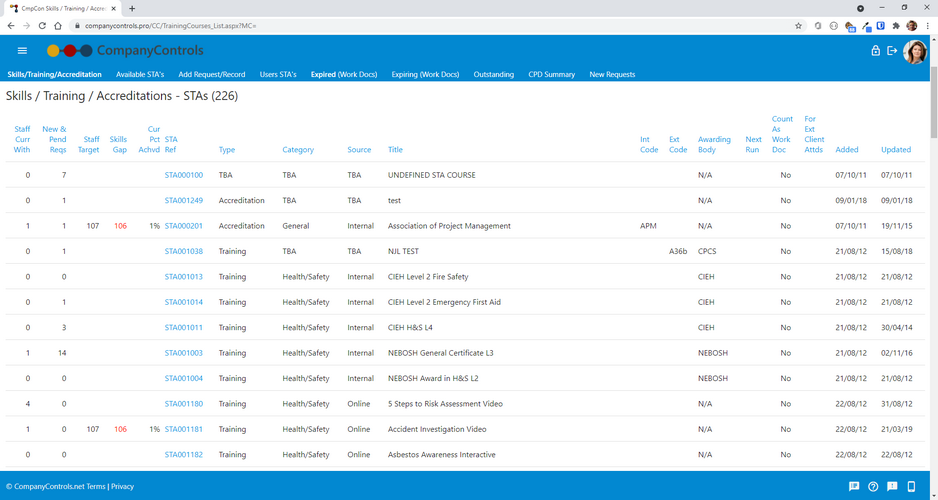Click the browser home button
938x500 pixels.
coord(57,26)
